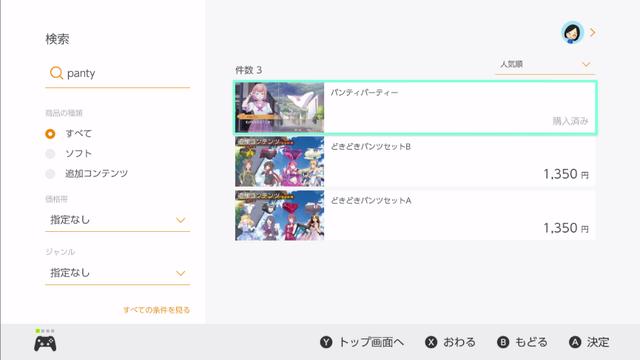Click the Y button top screen icon
Image resolution: width=640 pixels, height=360 pixels.
[x=326, y=342]
